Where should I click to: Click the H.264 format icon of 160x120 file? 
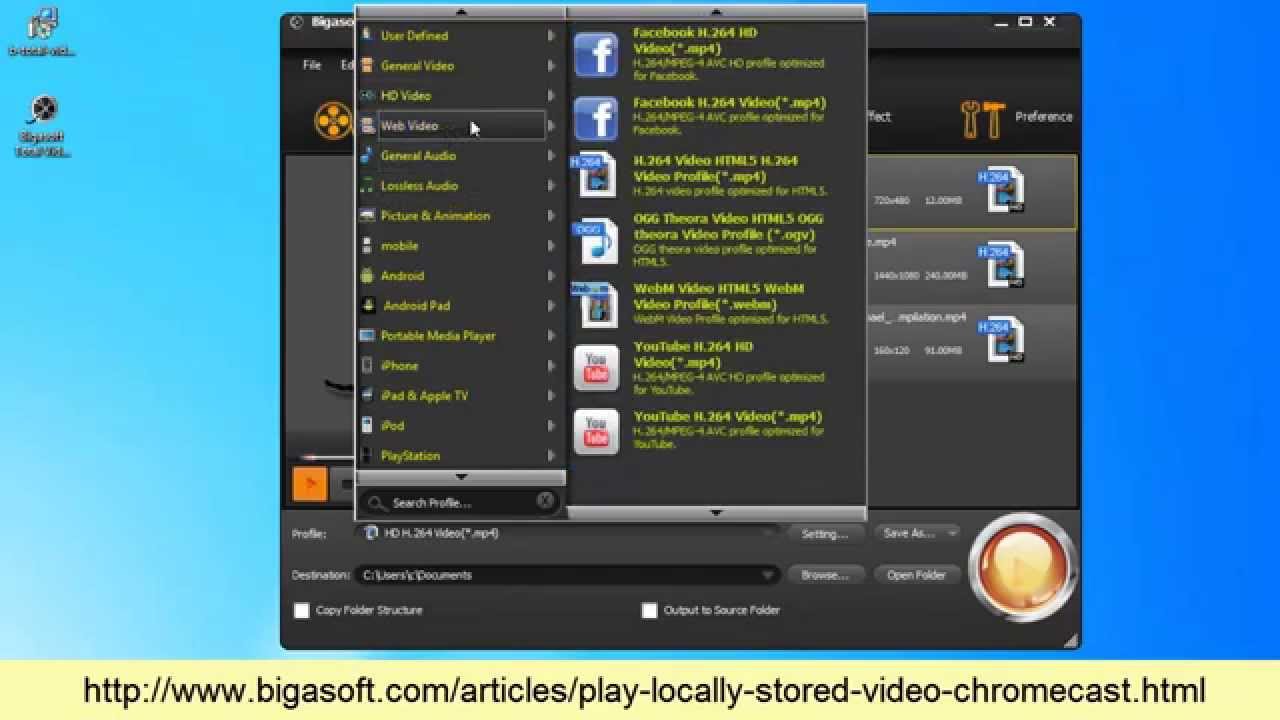(1001, 338)
